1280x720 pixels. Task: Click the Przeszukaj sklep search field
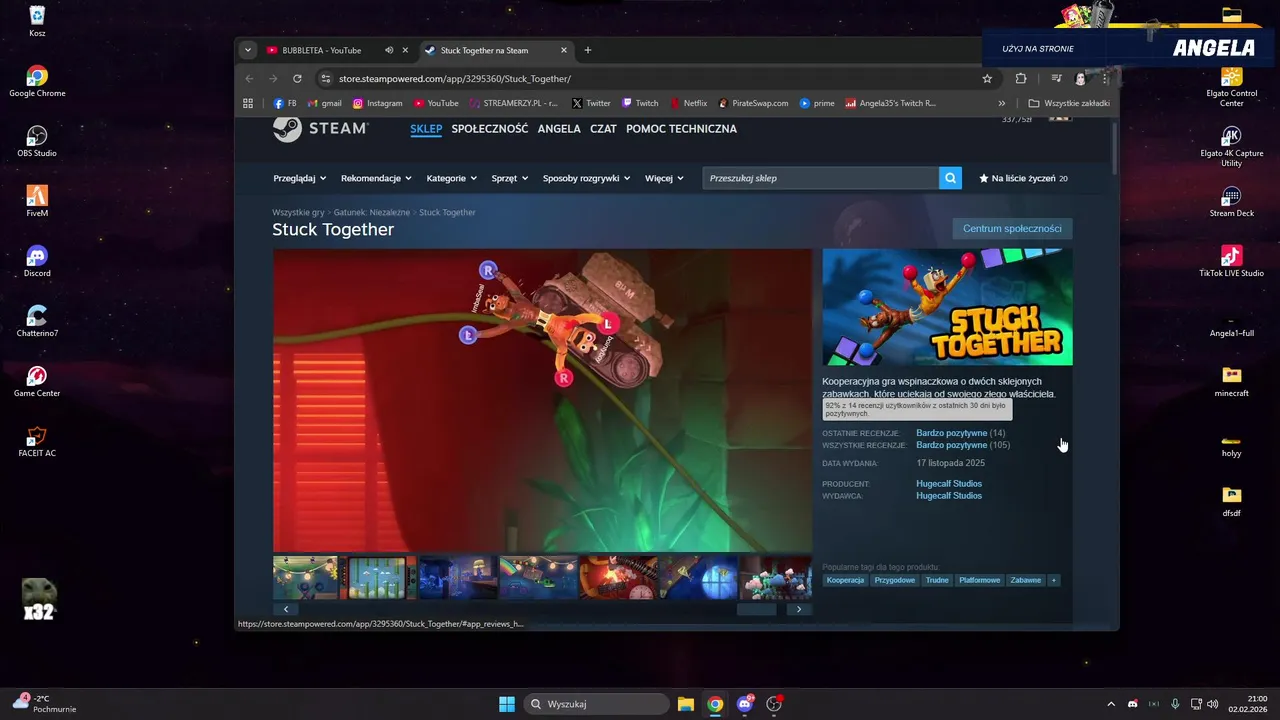(820, 178)
